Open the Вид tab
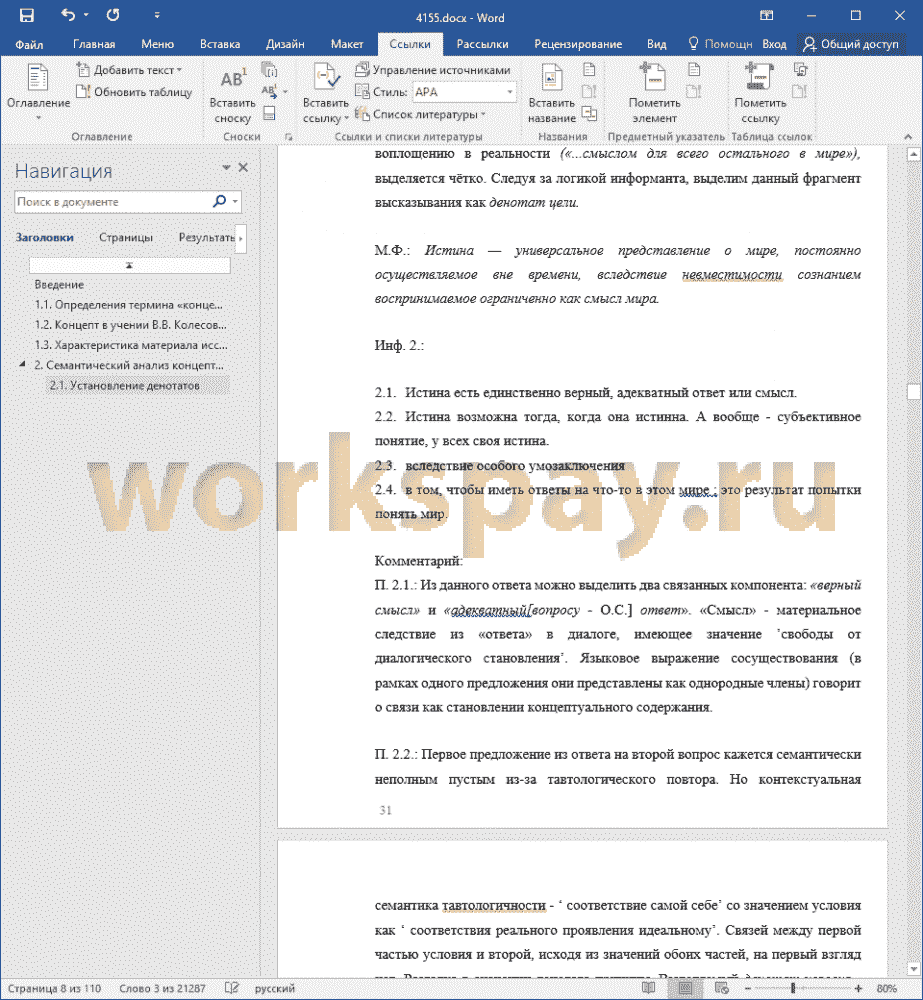The width and height of the screenshot is (923, 1000). (656, 44)
